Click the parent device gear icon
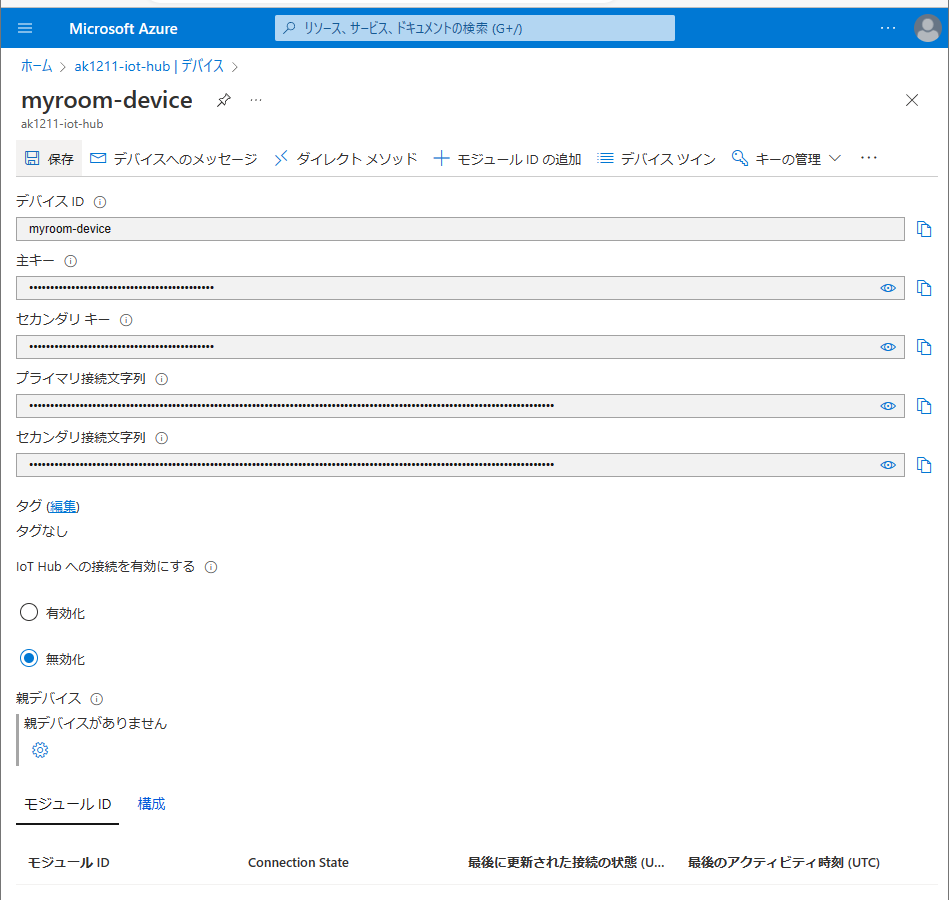Image resolution: width=949 pixels, height=900 pixels. 40,750
